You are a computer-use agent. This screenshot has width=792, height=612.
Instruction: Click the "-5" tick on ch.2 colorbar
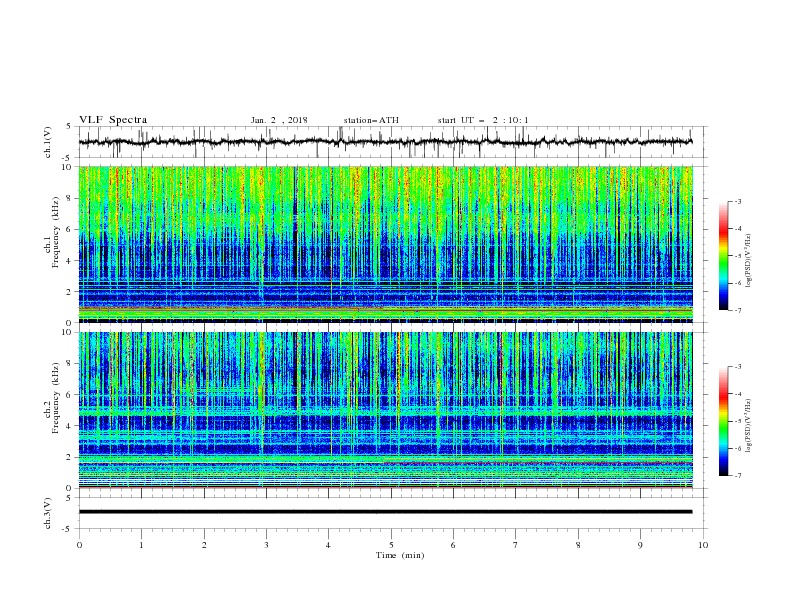737,421
